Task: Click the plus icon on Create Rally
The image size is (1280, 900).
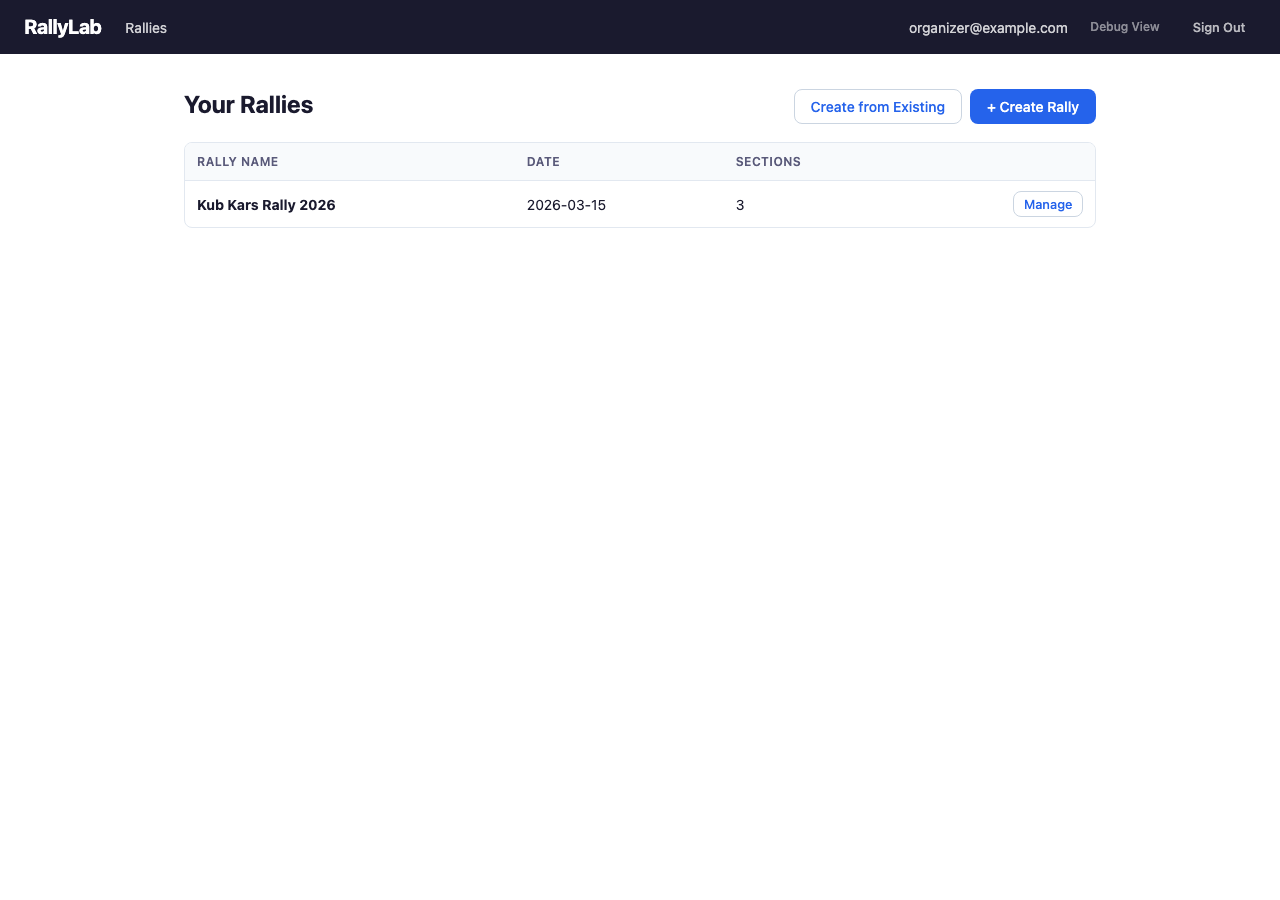Action: [x=991, y=106]
